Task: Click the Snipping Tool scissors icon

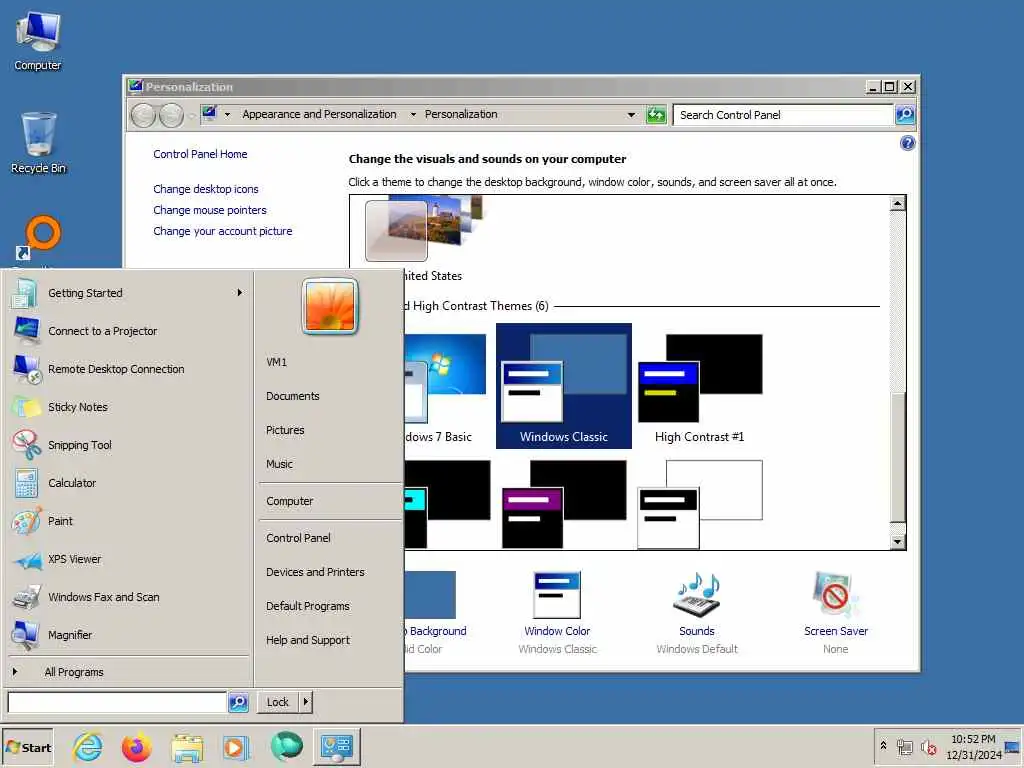Action: coord(26,445)
